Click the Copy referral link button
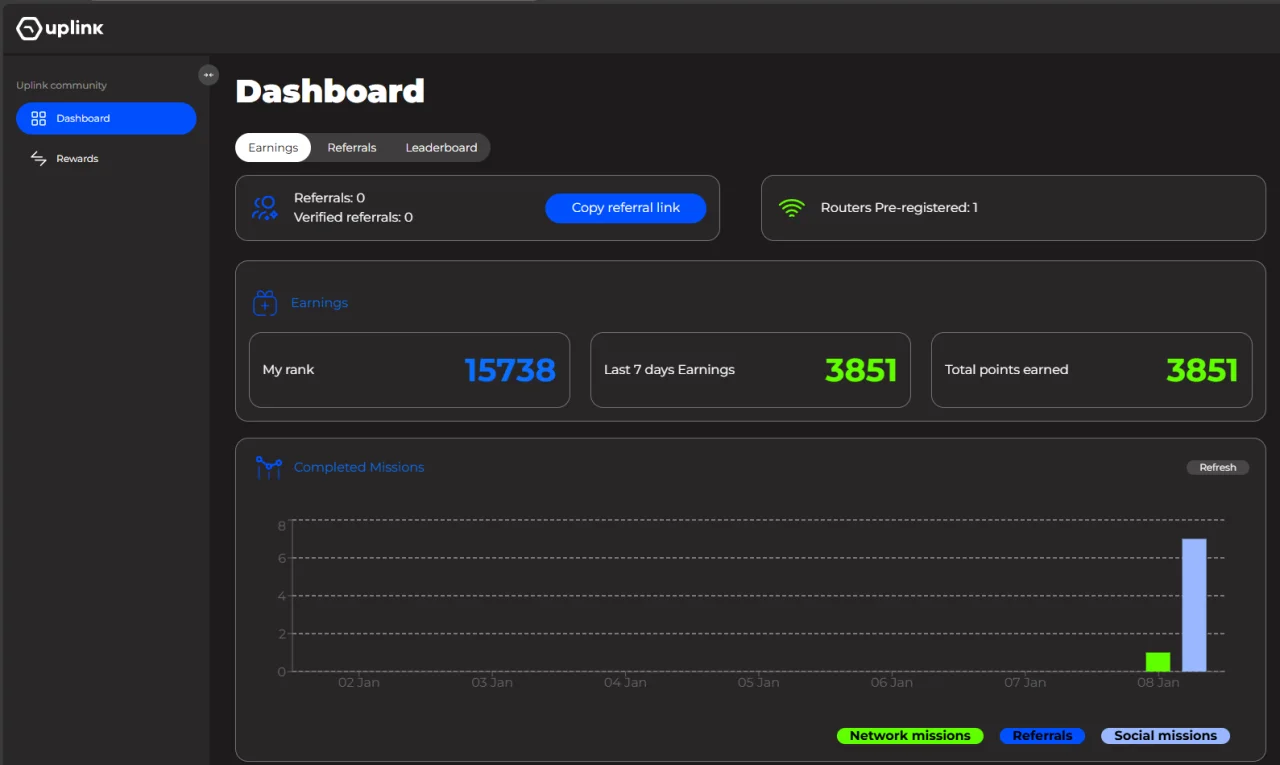 626,208
